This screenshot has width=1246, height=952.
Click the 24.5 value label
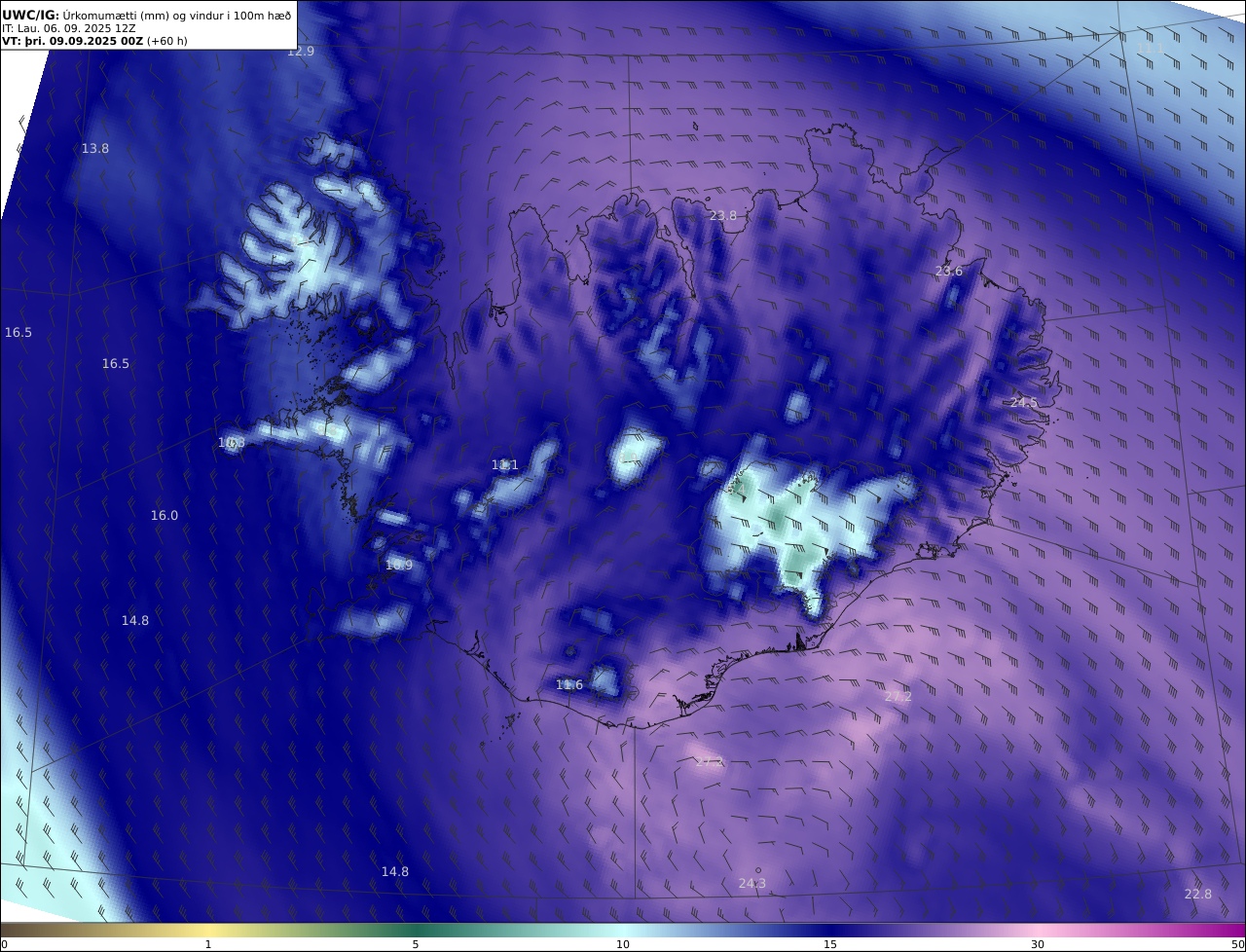click(1024, 402)
